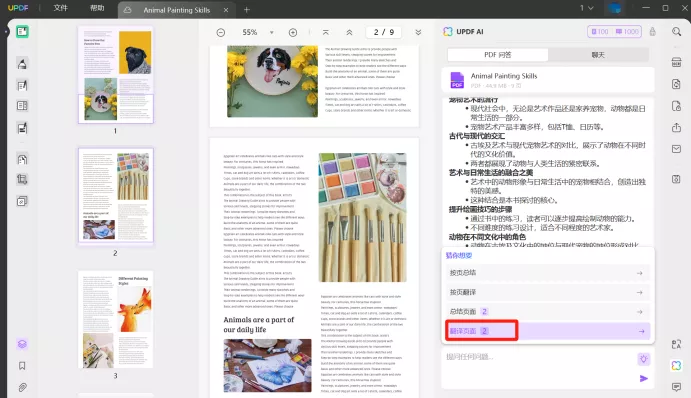Open the Attachments paperclip icon
This screenshot has width=691, height=398.
click(x=22, y=387)
